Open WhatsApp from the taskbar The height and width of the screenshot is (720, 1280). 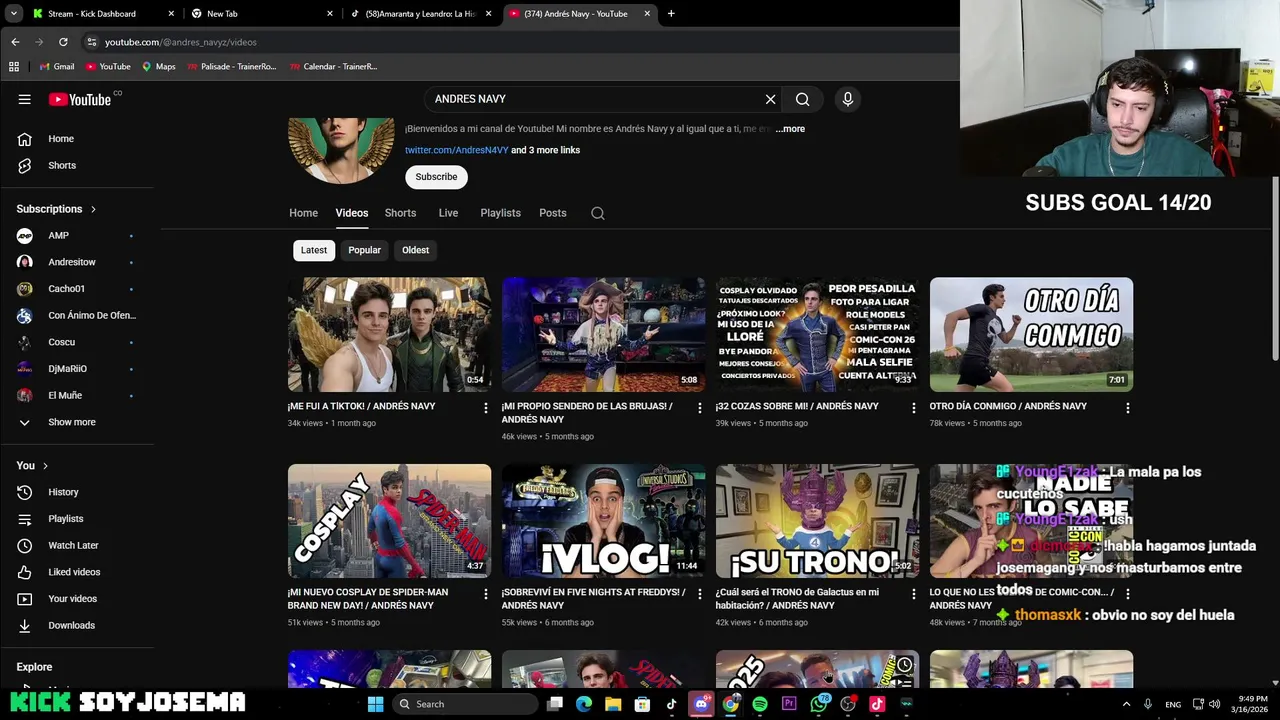coord(819,704)
